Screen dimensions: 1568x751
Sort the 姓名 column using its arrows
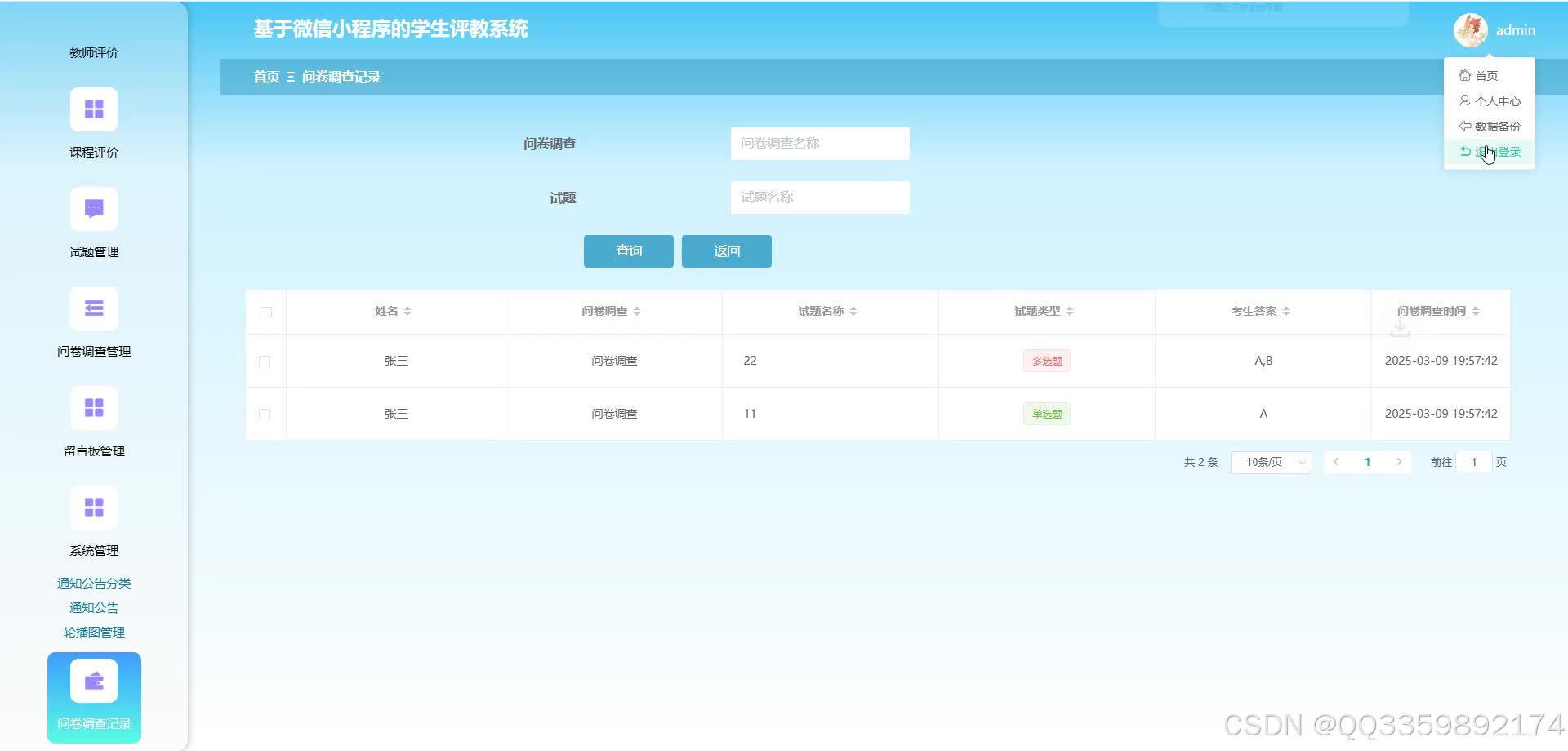408,311
